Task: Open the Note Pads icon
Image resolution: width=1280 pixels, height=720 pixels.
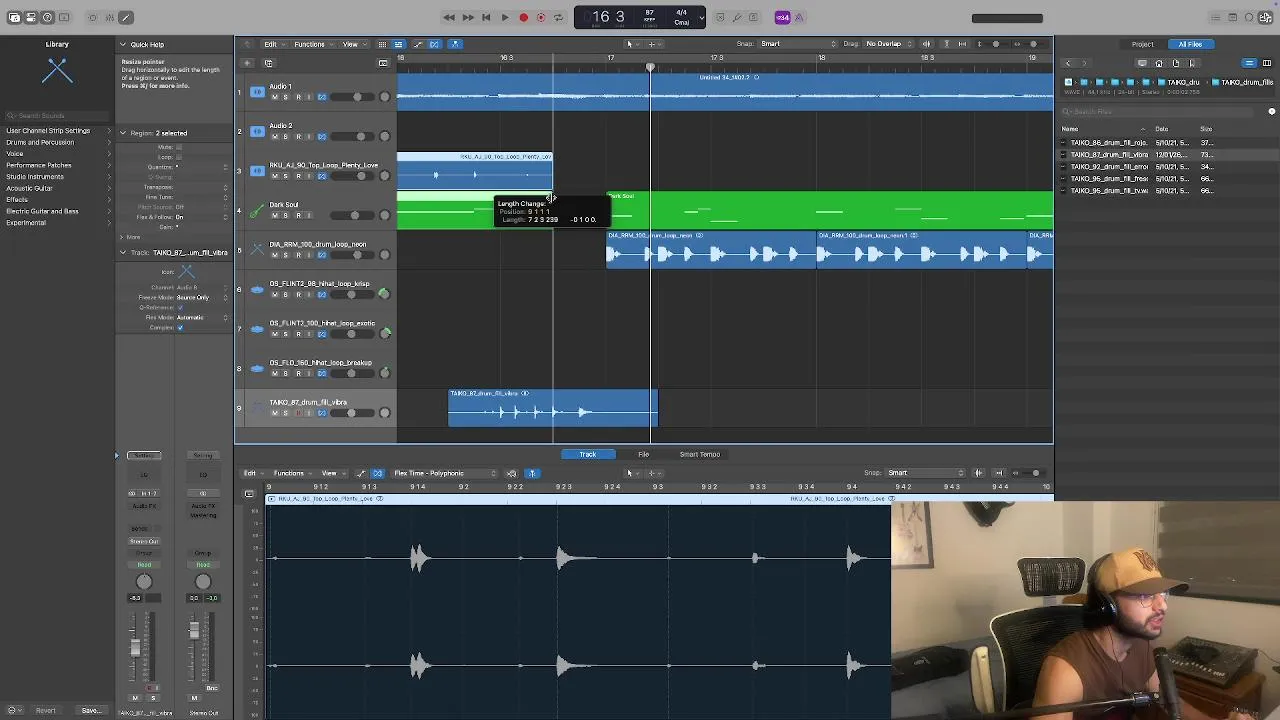Action: [x=1233, y=17]
